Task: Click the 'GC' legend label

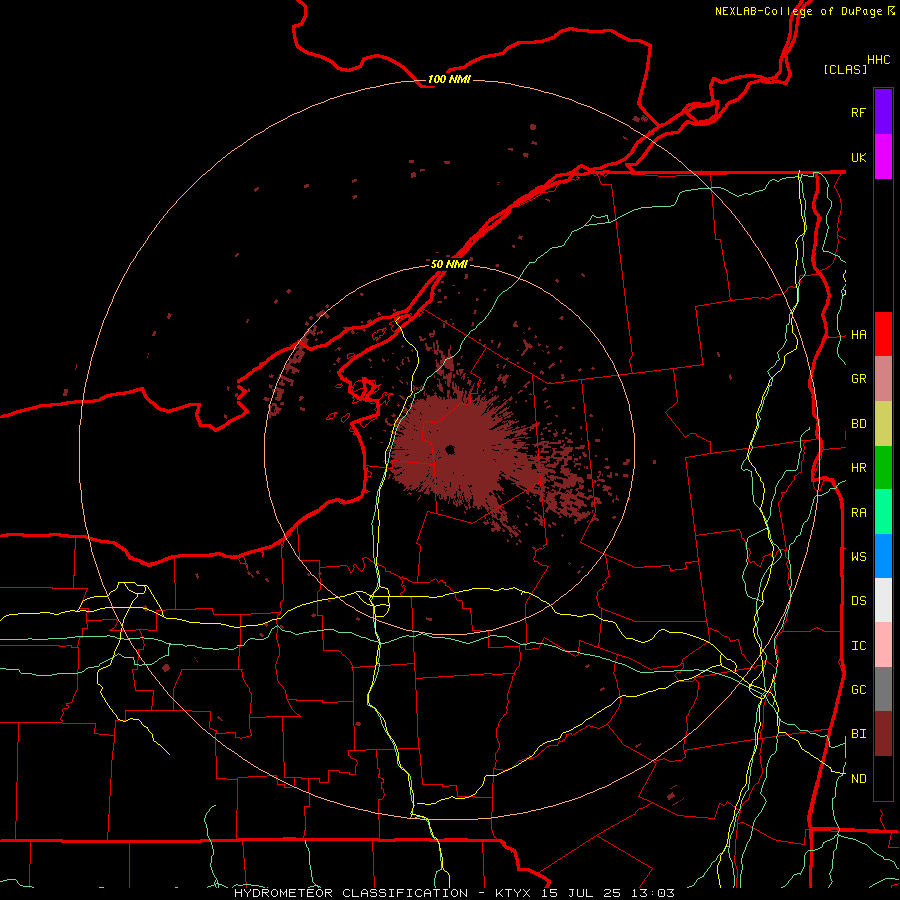Action: (x=859, y=690)
